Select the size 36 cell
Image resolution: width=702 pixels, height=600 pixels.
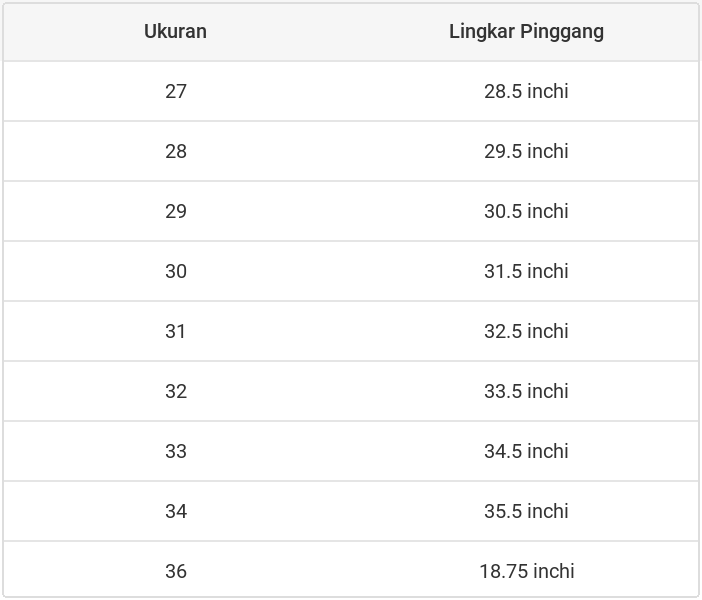(176, 571)
